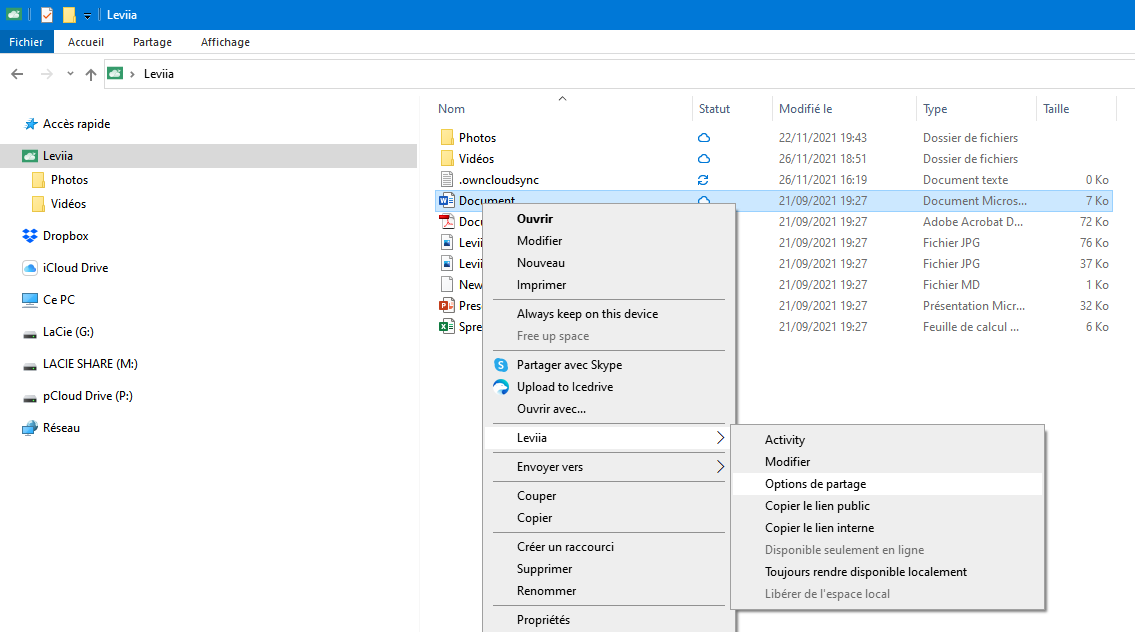Go up one folder level
The image size is (1135, 632).
point(90,74)
